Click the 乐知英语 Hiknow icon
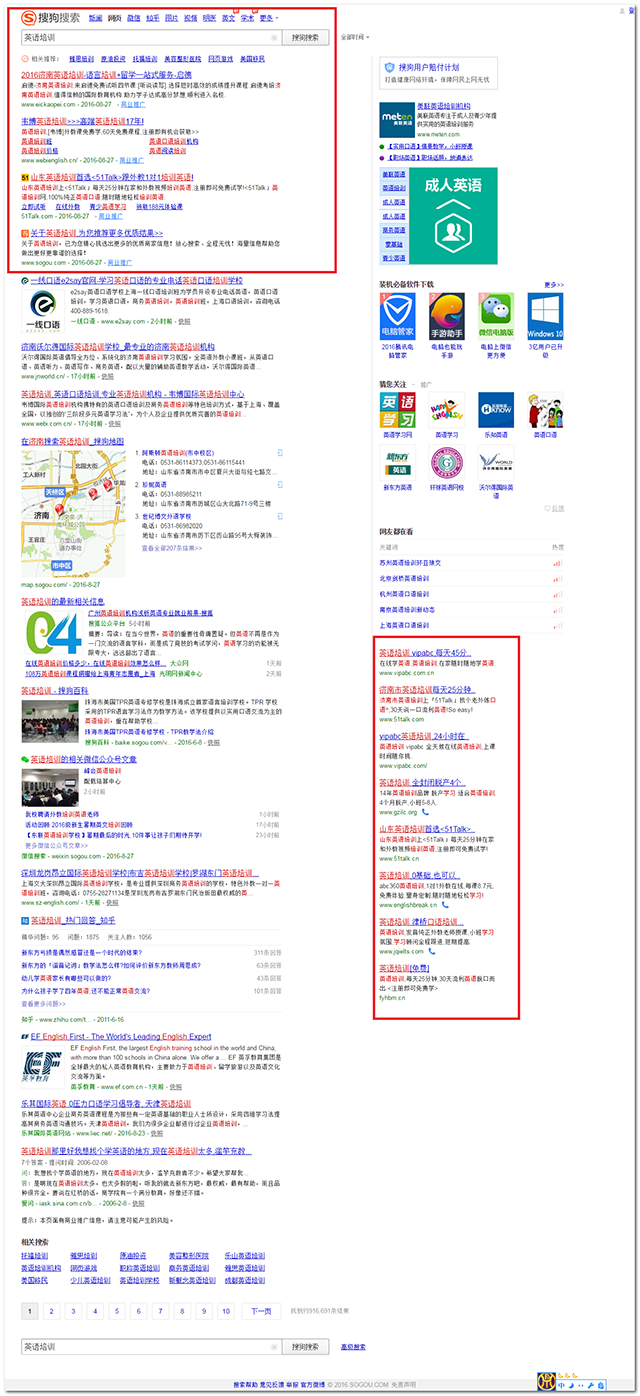 (x=496, y=410)
